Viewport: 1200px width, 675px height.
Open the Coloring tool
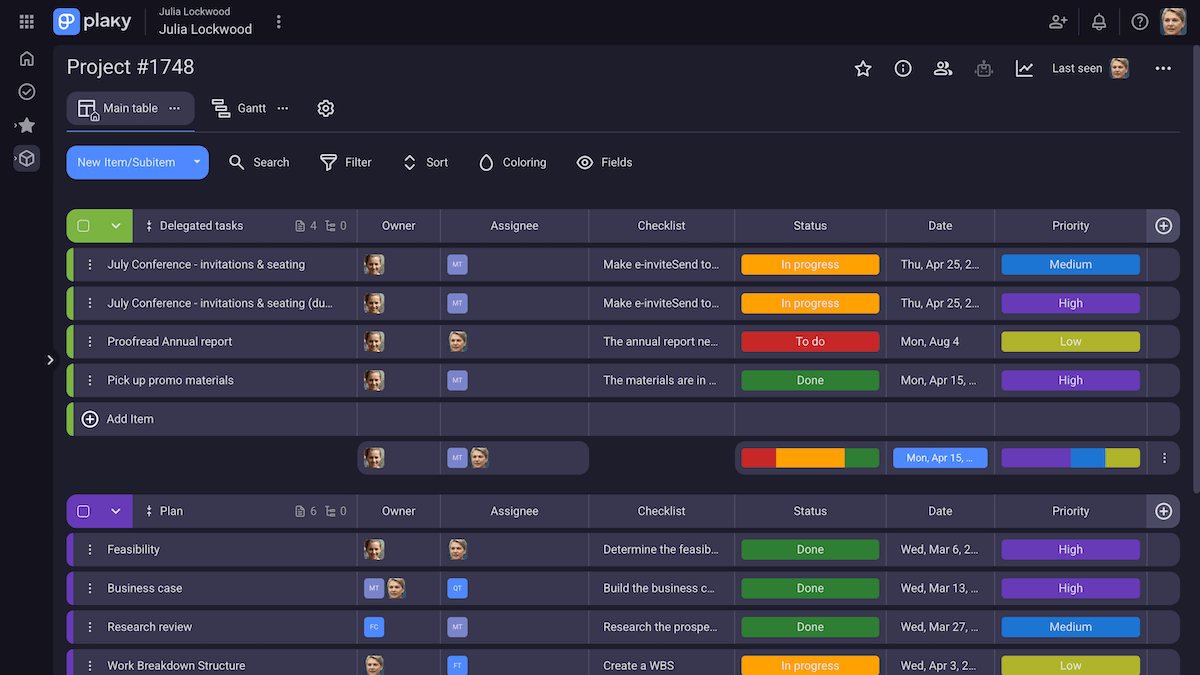pyautogui.click(x=512, y=162)
